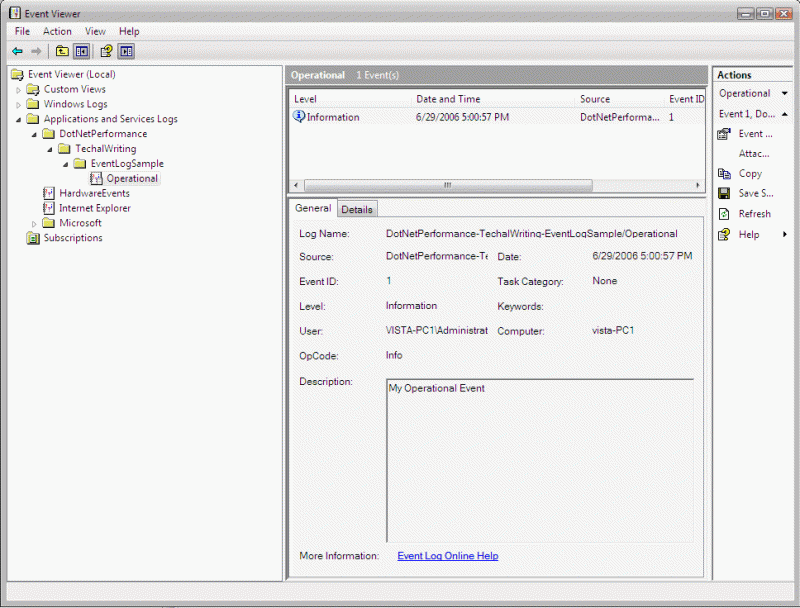Open Help from the Actions pane
This screenshot has height=608, width=800.
748,234
